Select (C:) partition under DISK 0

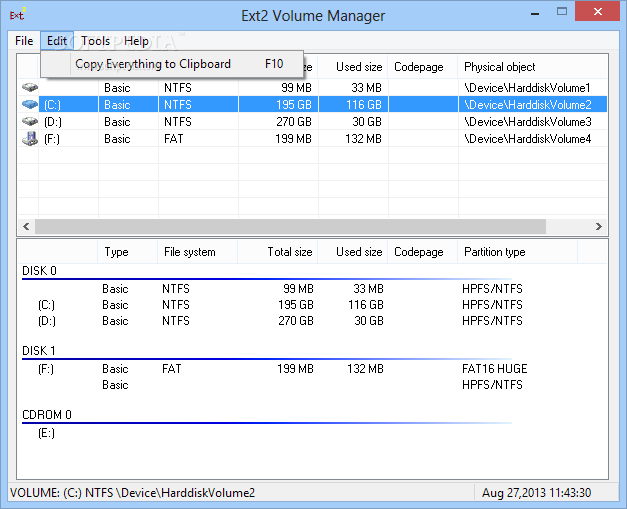coord(46,305)
